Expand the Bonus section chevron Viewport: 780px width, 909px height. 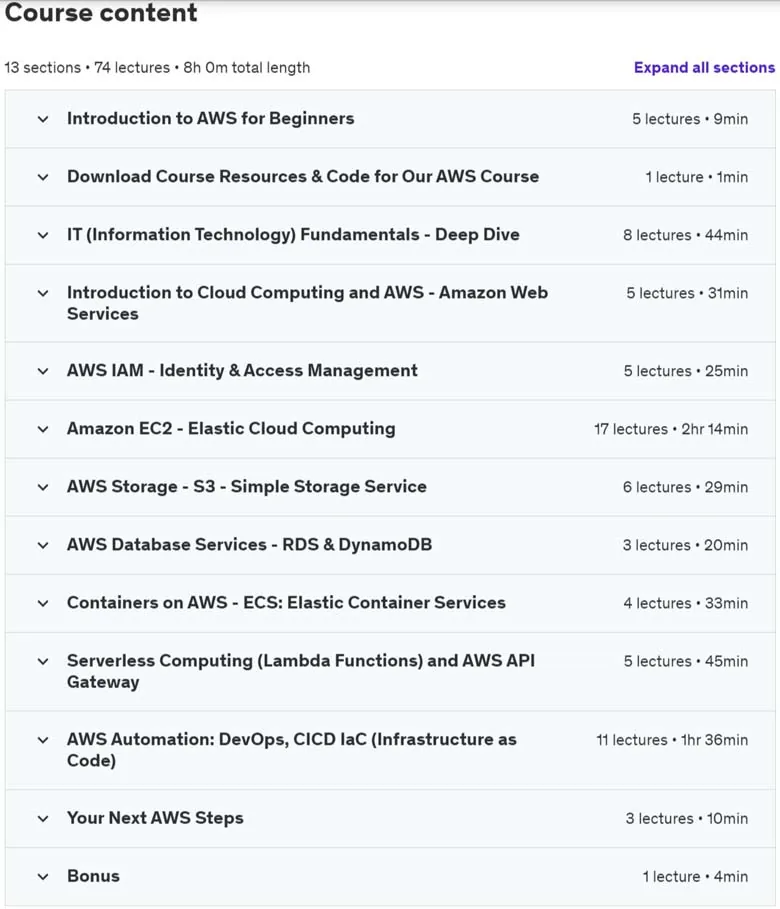(43, 877)
